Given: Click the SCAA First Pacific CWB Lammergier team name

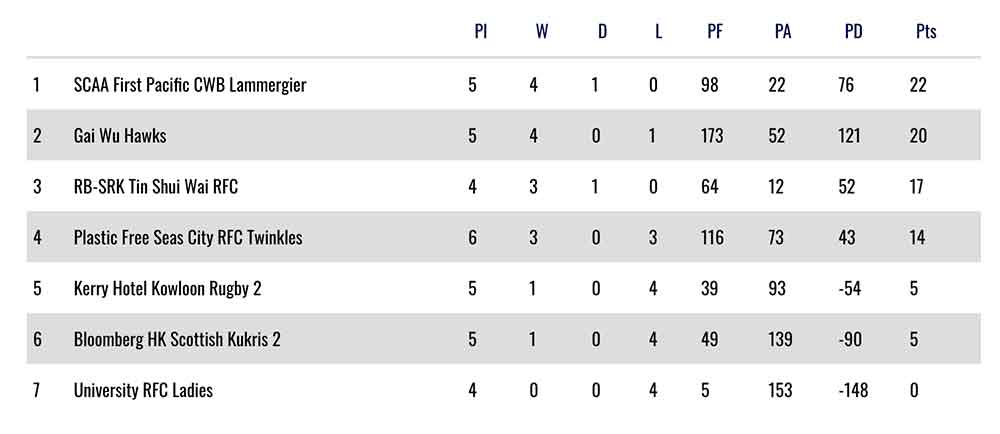Looking at the screenshot, I should click(x=190, y=85).
